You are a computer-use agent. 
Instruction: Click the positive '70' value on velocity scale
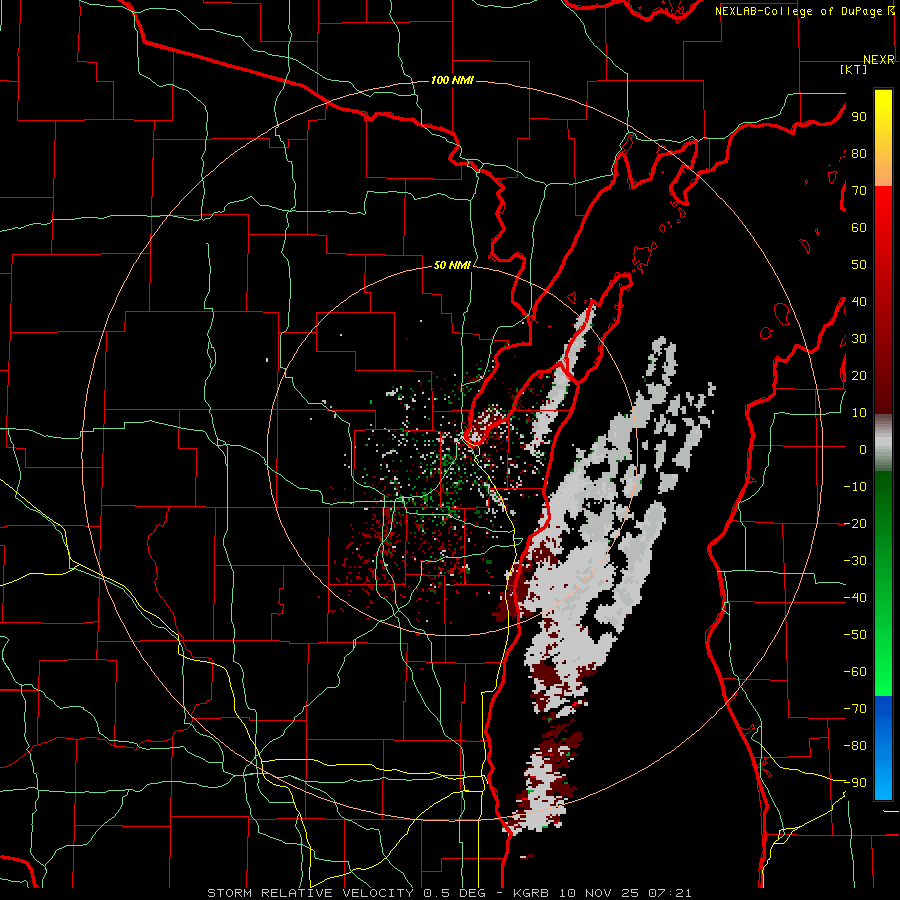(x=859, y=191)
